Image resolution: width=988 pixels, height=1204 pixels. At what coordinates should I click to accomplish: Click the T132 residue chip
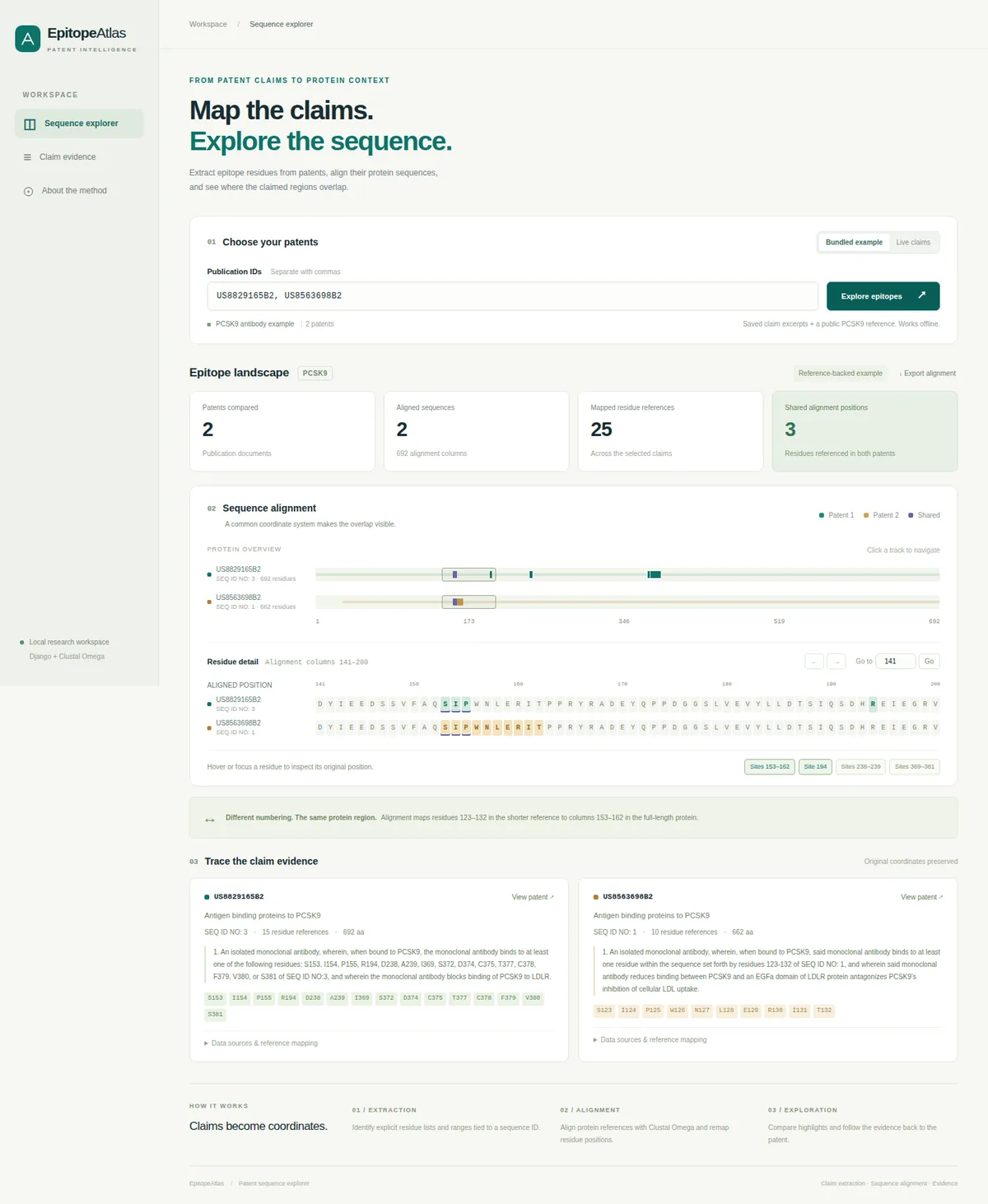click(x=824, y=1010)
